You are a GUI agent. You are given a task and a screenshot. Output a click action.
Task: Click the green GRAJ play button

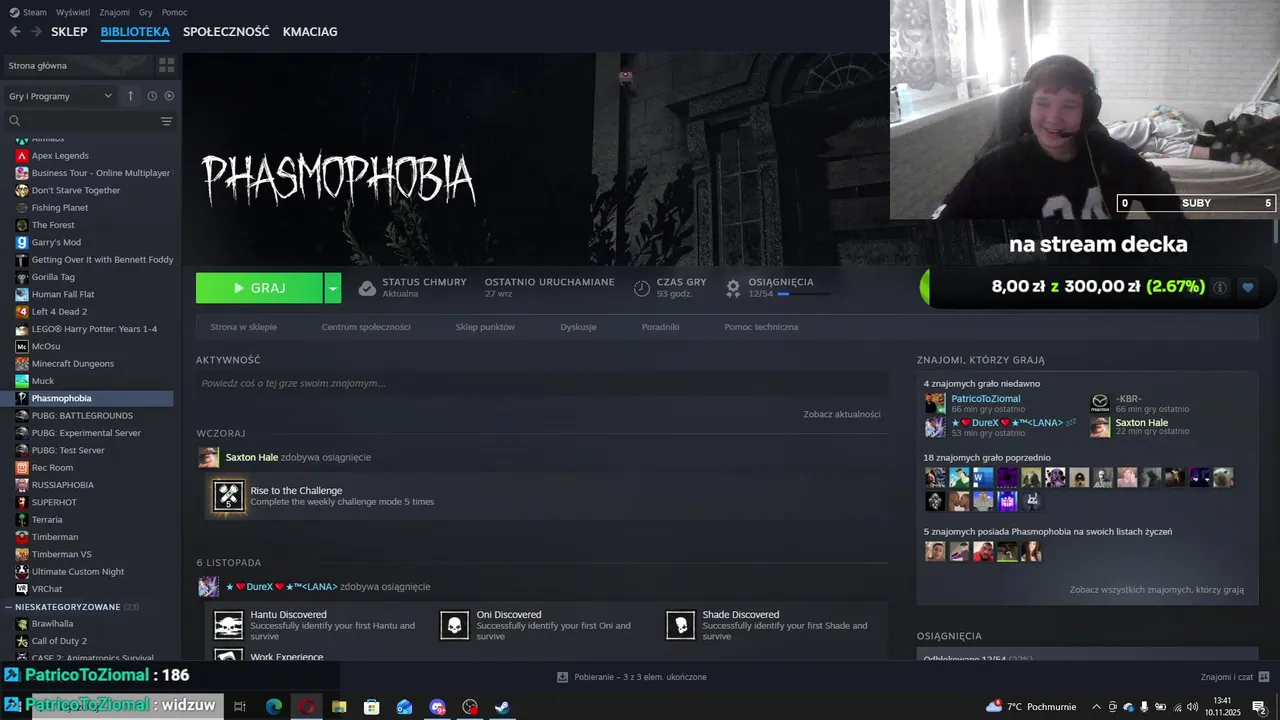[259, 288]
